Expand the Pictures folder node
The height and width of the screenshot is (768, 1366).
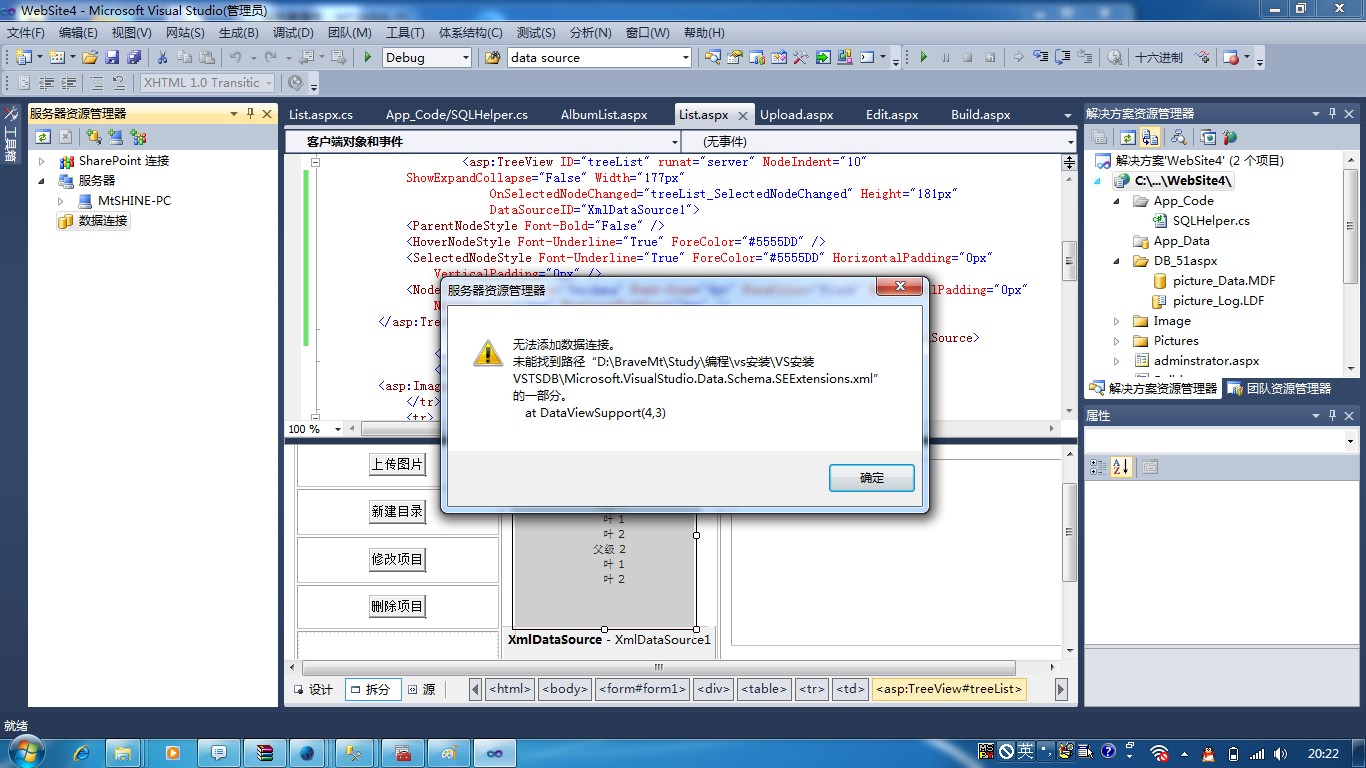pos(1117,341)
